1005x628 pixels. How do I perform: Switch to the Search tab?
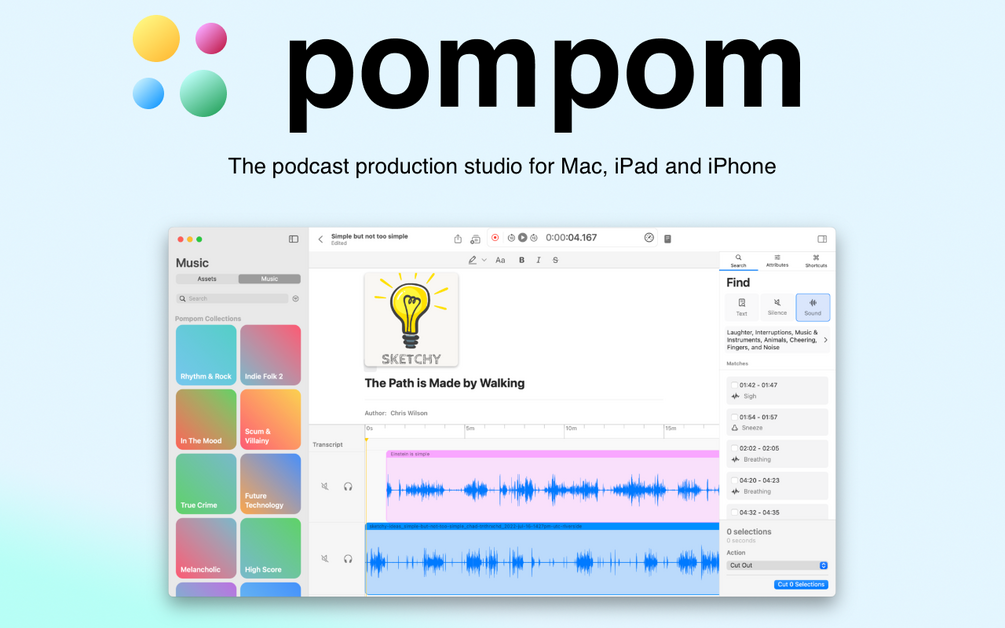tap(738, 261)
